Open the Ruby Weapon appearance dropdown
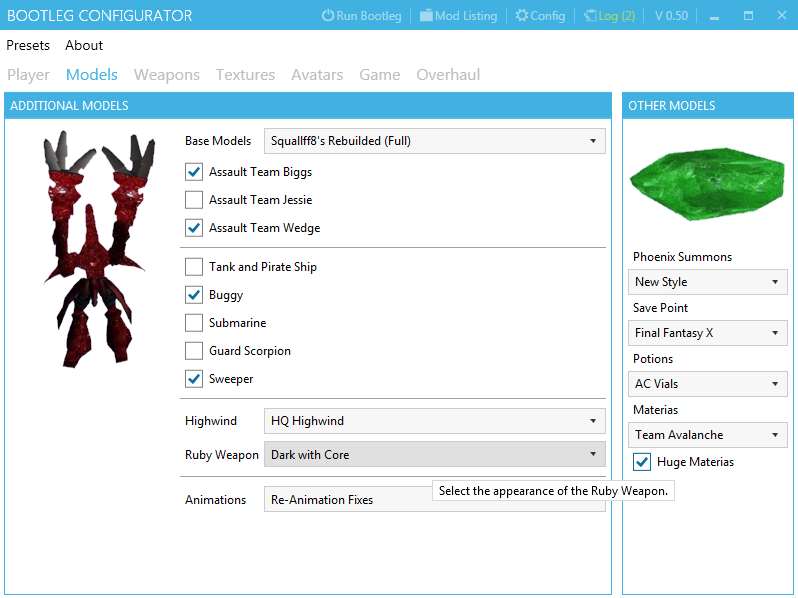The width and height of the screenshot is (798, 598). [x=435, y=454]
